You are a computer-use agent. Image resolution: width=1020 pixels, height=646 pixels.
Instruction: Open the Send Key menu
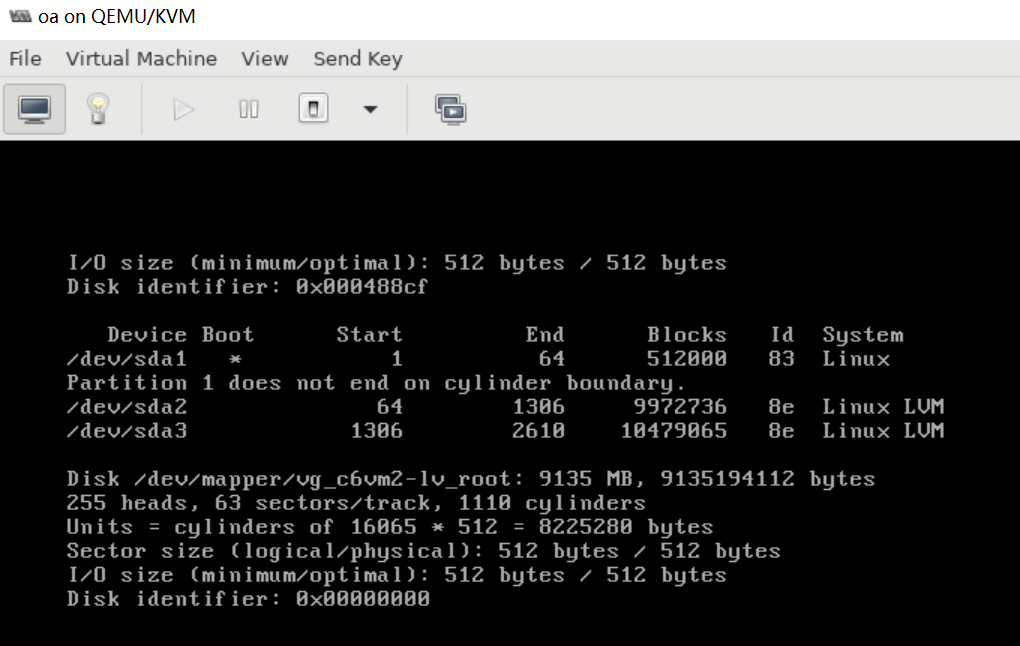[357, 58]
